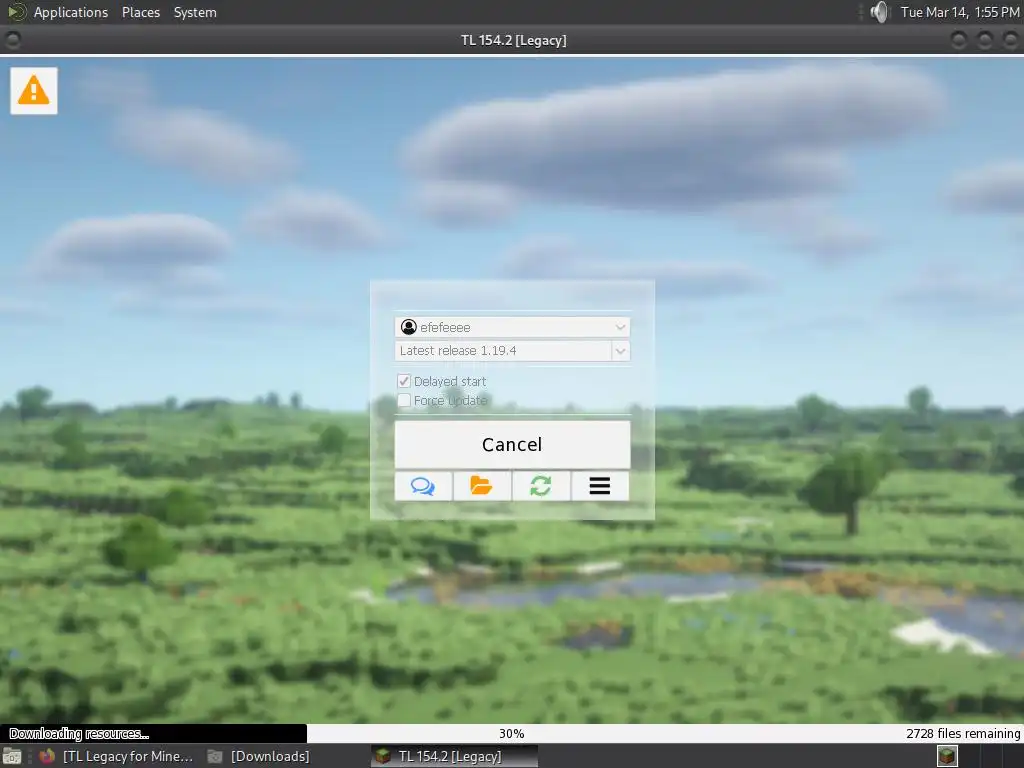
Task: Click the volume speaker icon in top panel
Action: coord(880,12)
